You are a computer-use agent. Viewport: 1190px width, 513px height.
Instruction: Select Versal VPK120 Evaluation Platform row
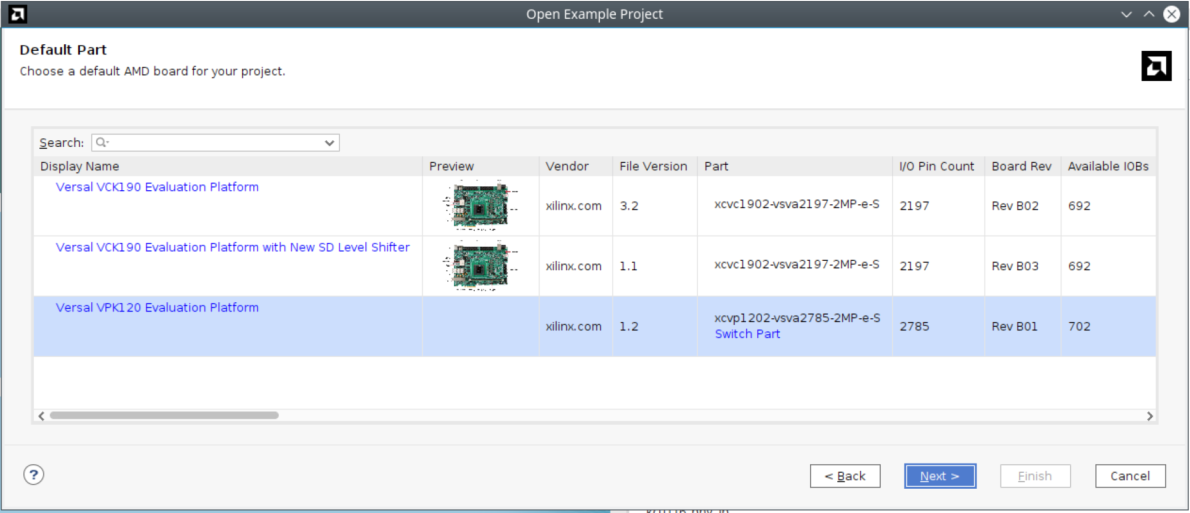pyautogui.click(x=157, y=308)
